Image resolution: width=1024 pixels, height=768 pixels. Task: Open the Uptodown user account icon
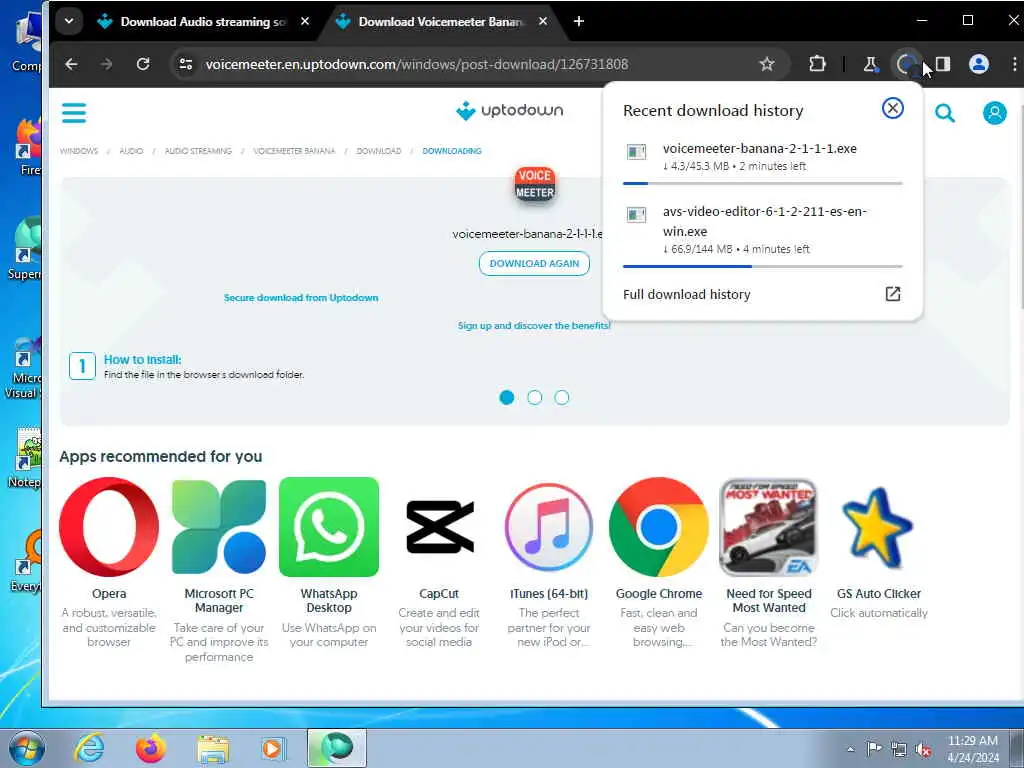[995, 113]
